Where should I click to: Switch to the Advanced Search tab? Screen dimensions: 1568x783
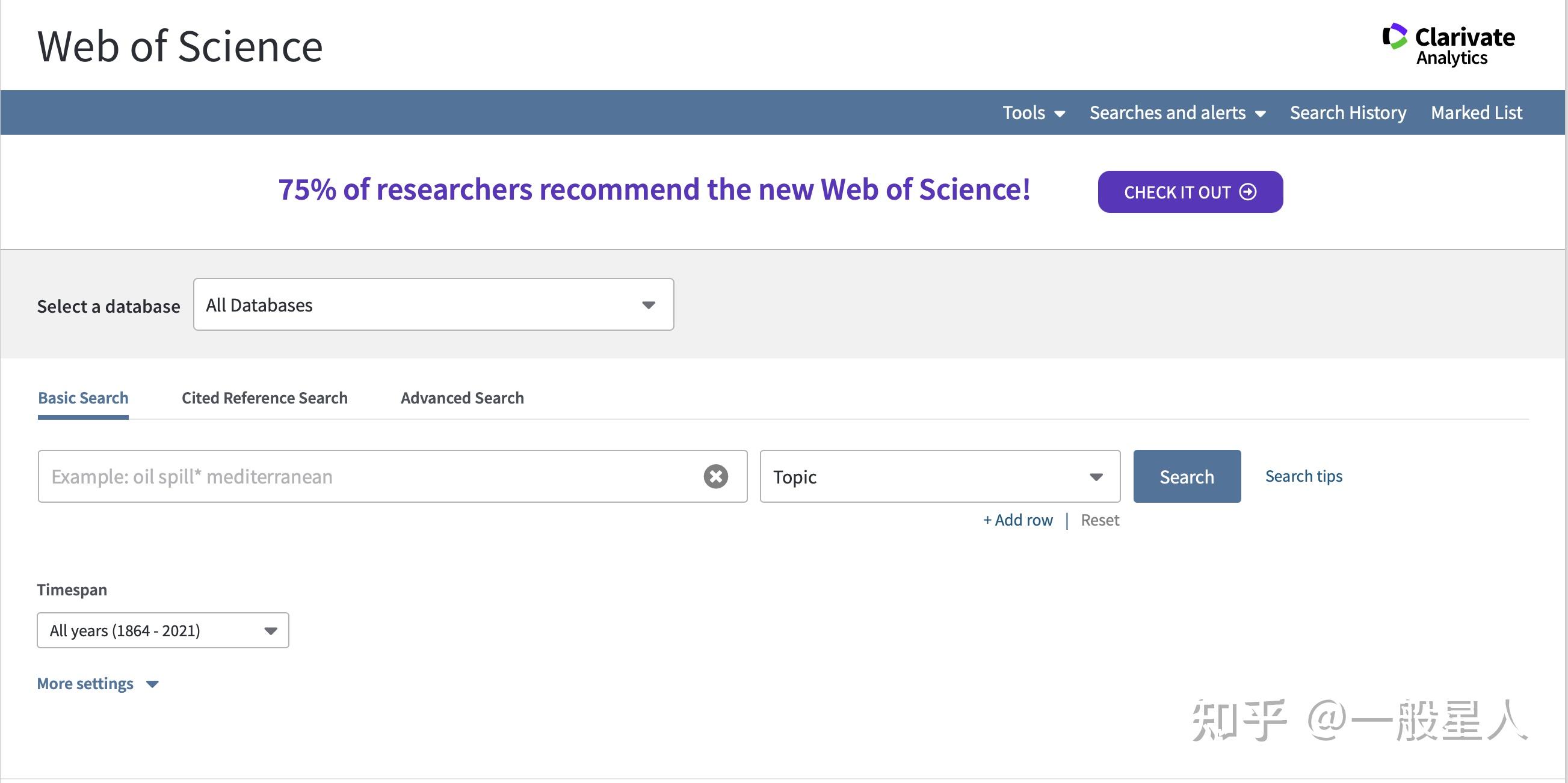click(x=462, y=398)
